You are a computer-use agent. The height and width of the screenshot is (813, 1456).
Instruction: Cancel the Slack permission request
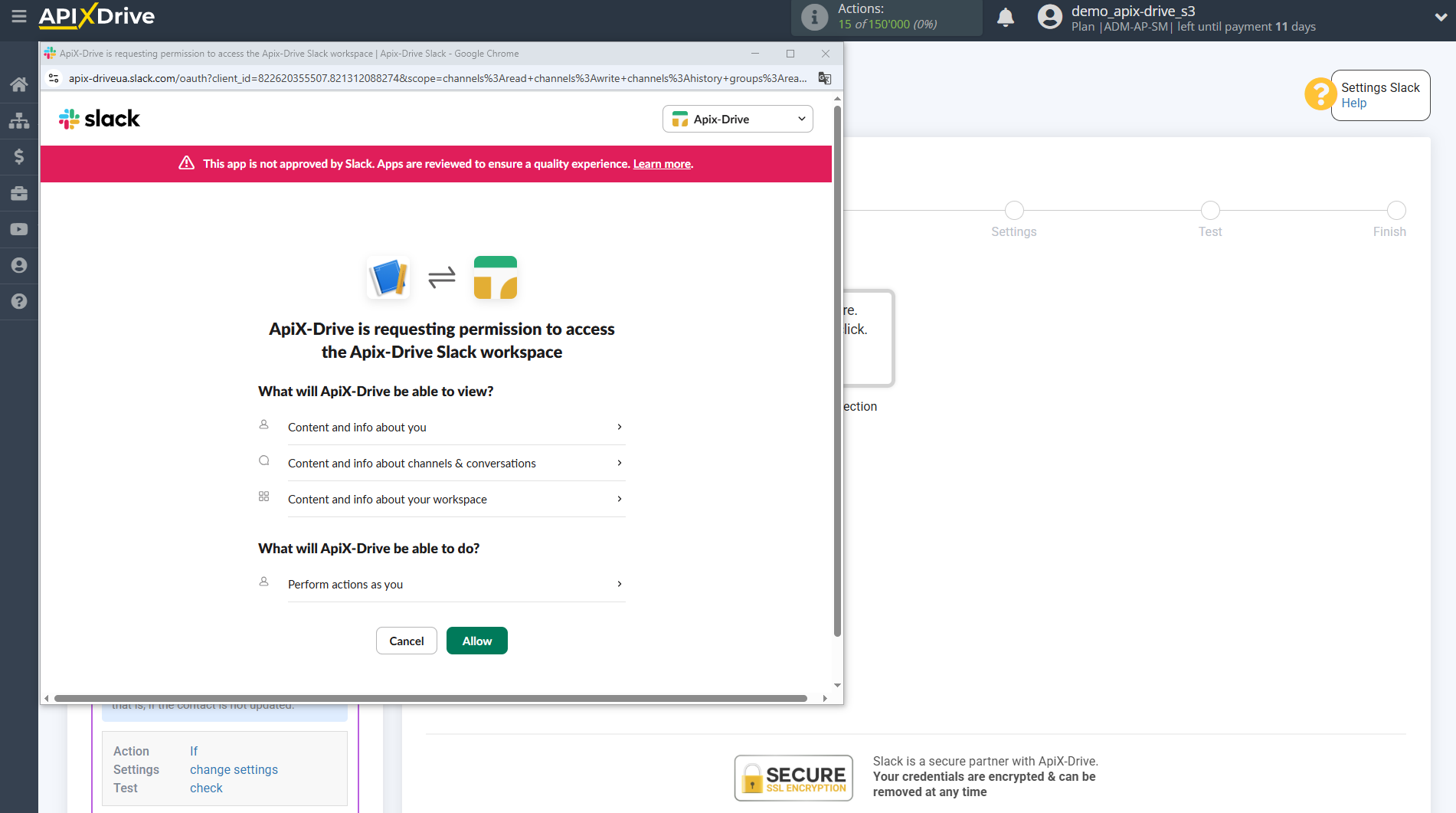coord(407,641)
